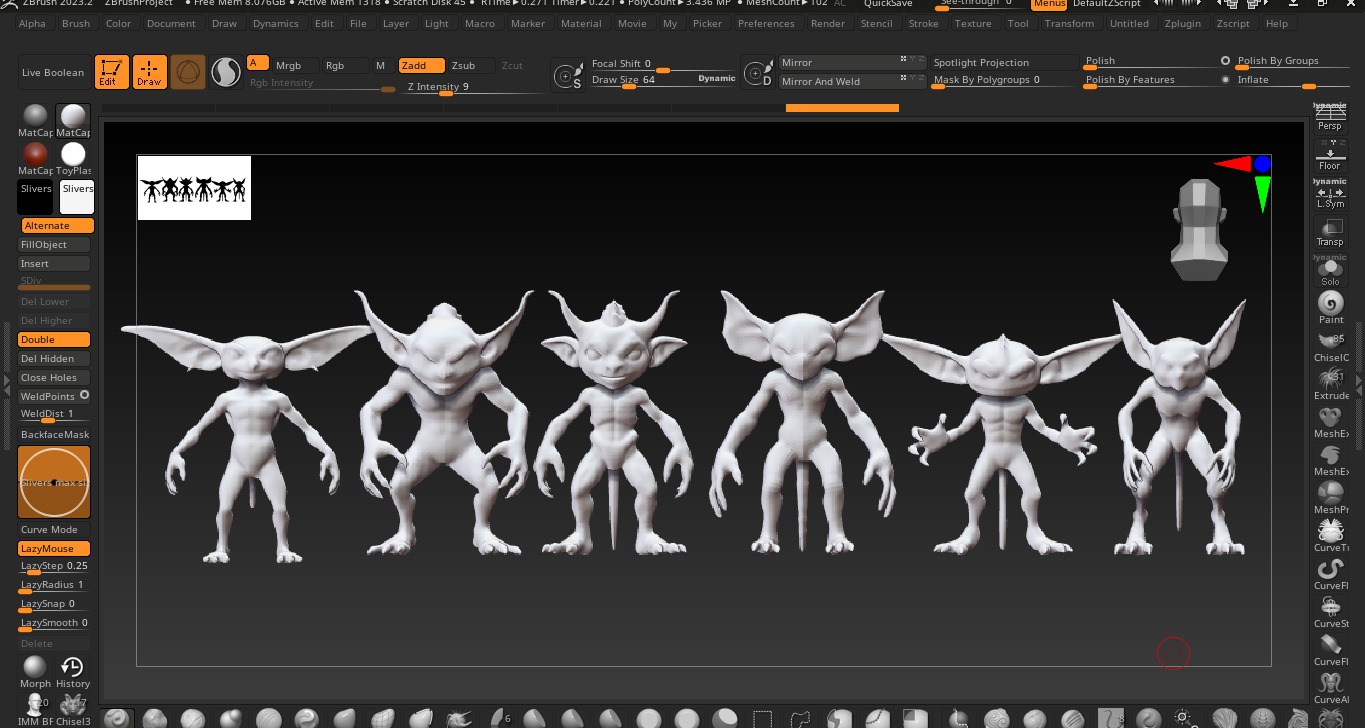Viewport: 1365px width, 728px height.
Task: Select the gray MatCap material sphere
Action: coord(35,121)
